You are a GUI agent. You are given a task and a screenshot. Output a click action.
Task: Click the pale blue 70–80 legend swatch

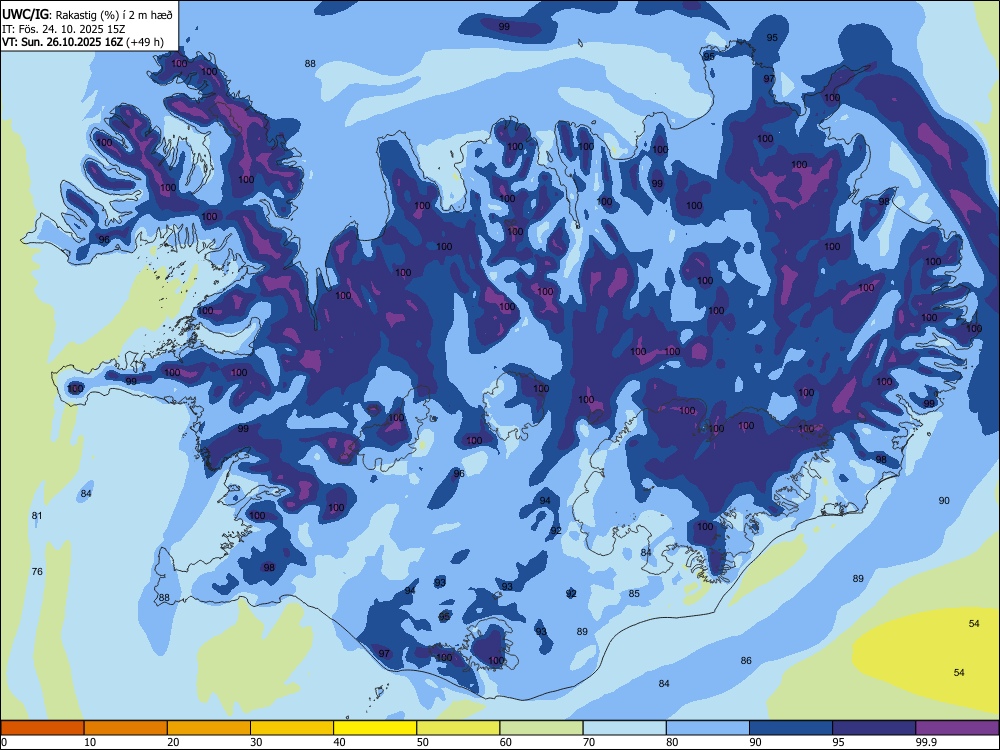tap(624, 728)
